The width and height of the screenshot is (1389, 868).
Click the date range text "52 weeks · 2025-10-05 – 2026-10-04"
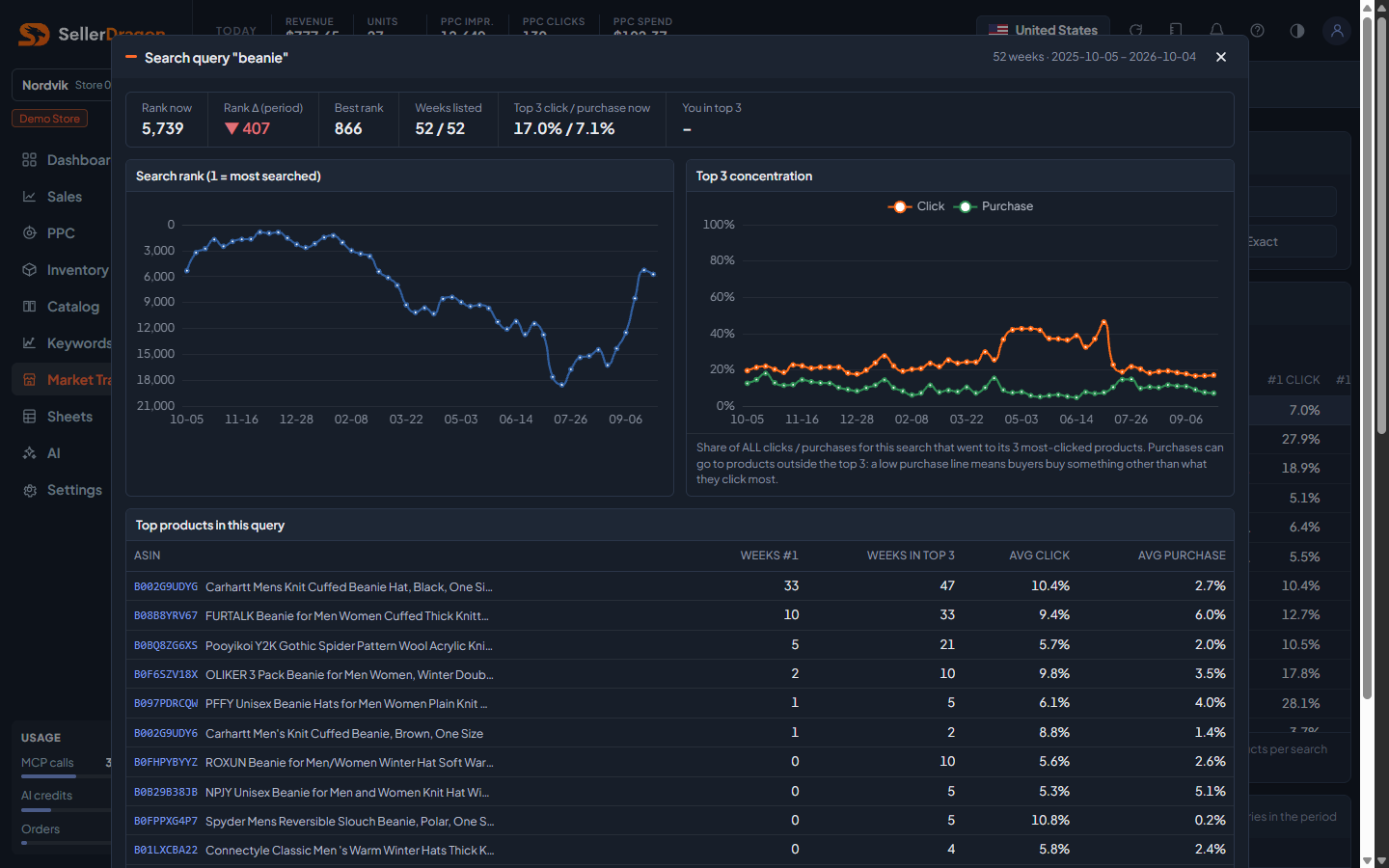pos(1094,57)
